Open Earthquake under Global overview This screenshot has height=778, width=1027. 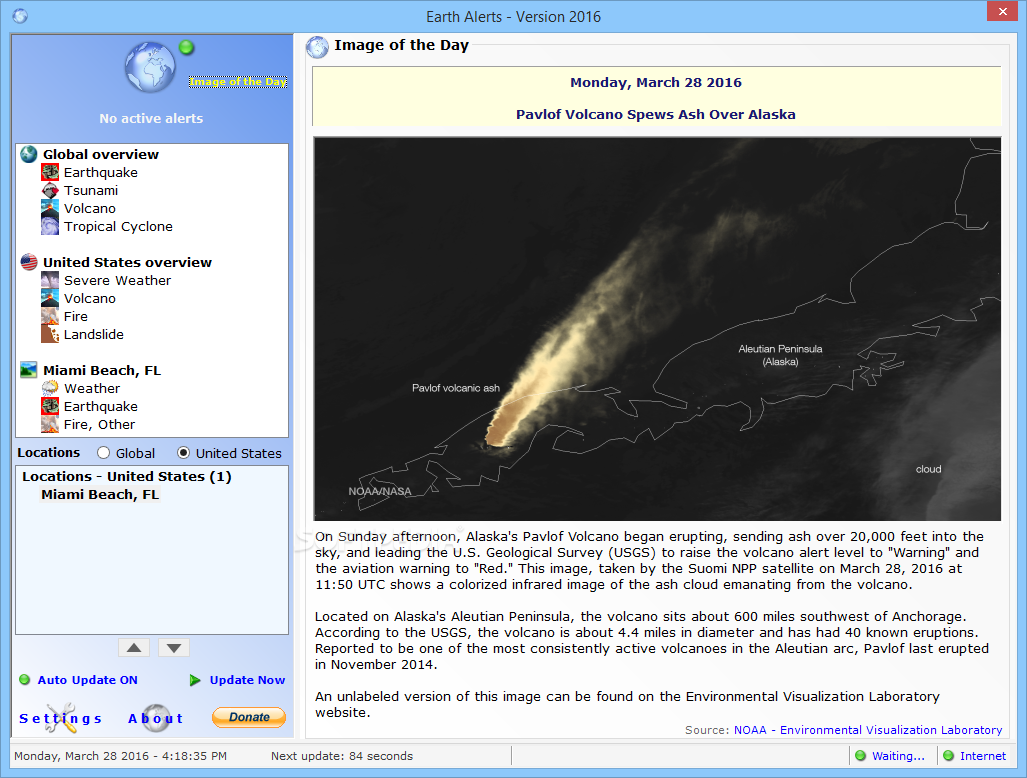[101, 172]
